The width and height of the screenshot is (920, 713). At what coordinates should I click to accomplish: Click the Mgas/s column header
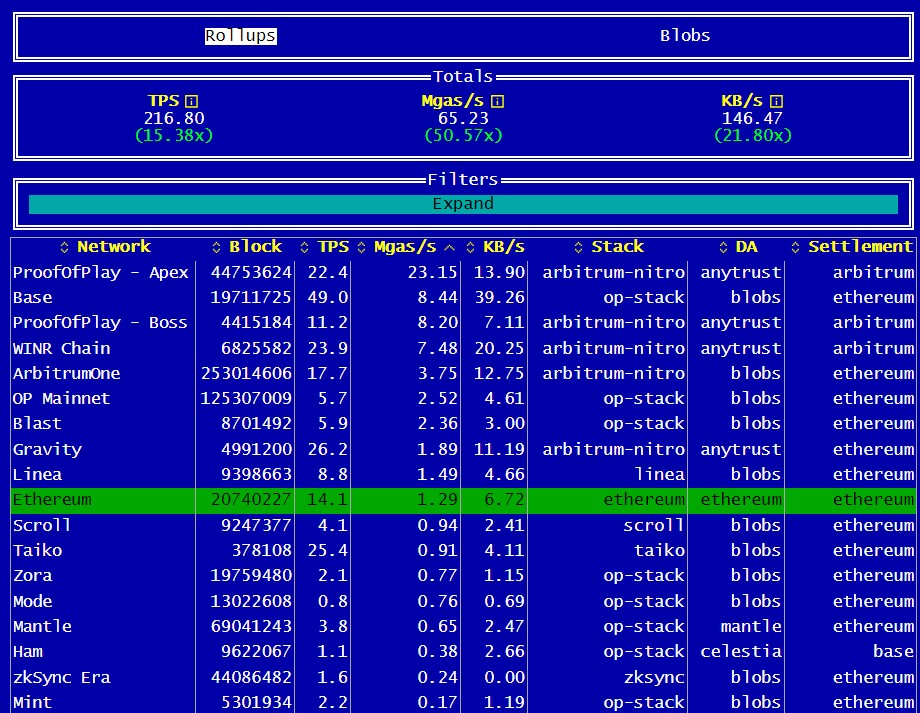coord(405,246)
